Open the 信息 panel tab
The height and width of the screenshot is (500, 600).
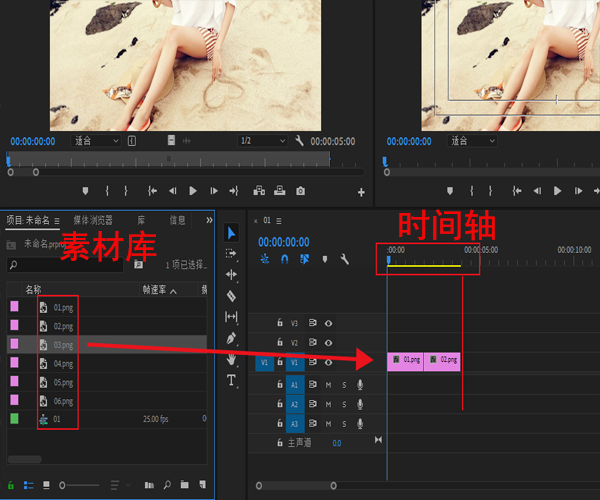(177, 220)
